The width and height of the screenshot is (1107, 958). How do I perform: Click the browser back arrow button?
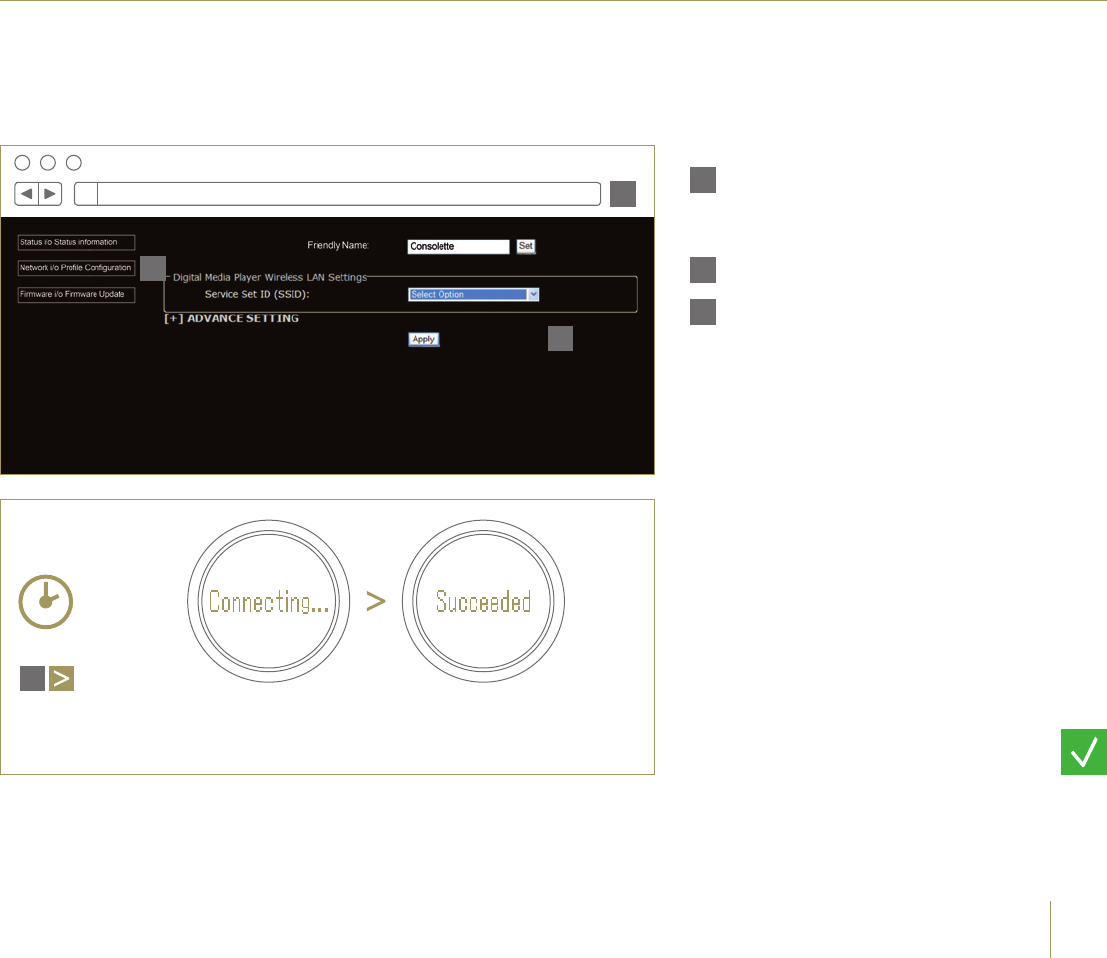(27, 193)
